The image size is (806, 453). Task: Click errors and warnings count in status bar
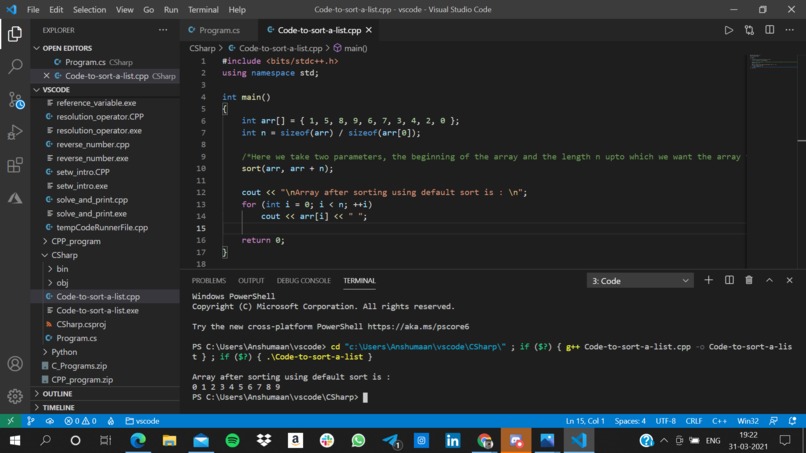[80, 421]
